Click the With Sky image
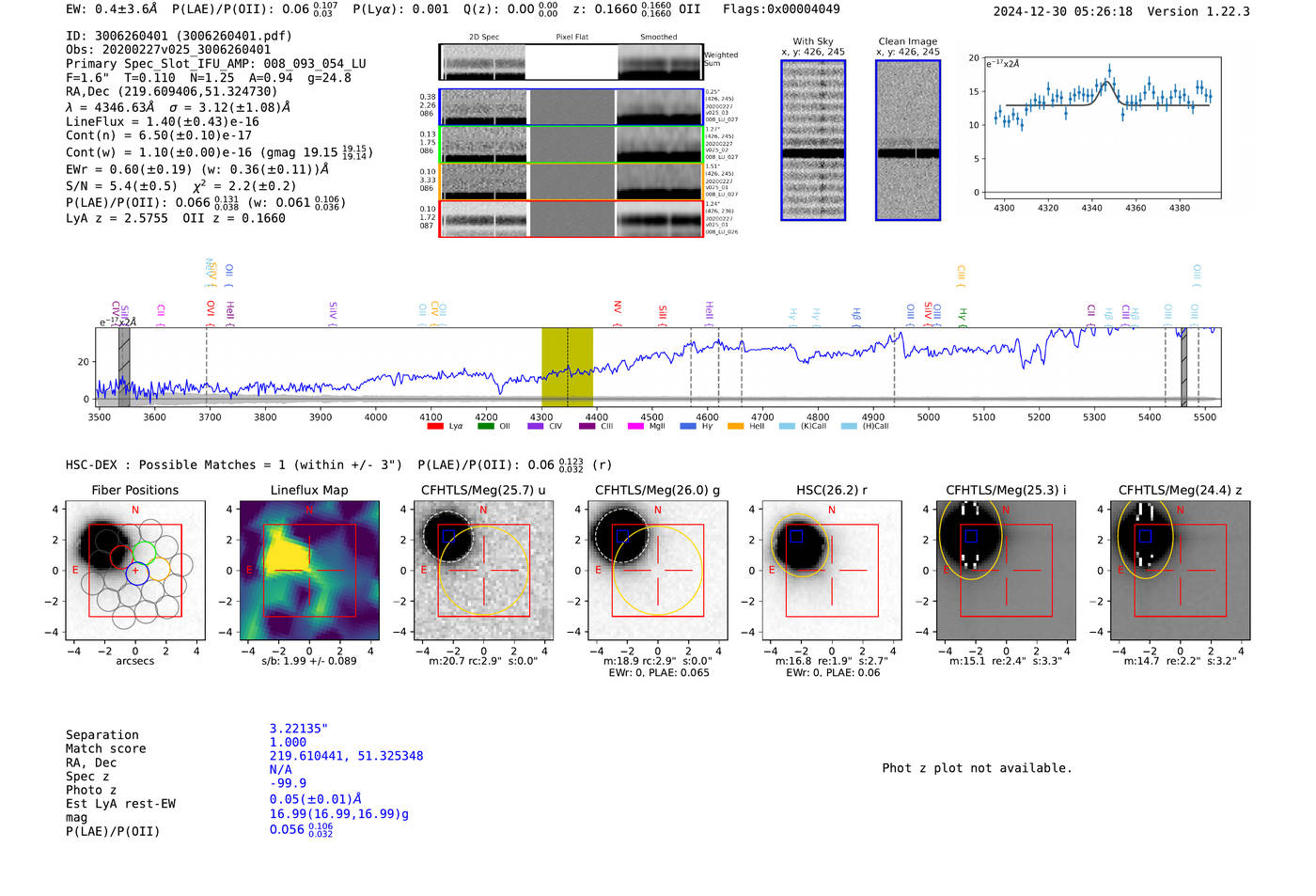This screenshot has height=896, width=1316. pos(813,140)
